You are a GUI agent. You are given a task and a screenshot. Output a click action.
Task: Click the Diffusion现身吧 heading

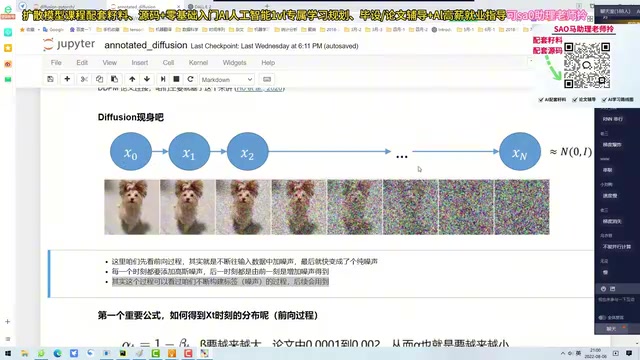(131, 118)
